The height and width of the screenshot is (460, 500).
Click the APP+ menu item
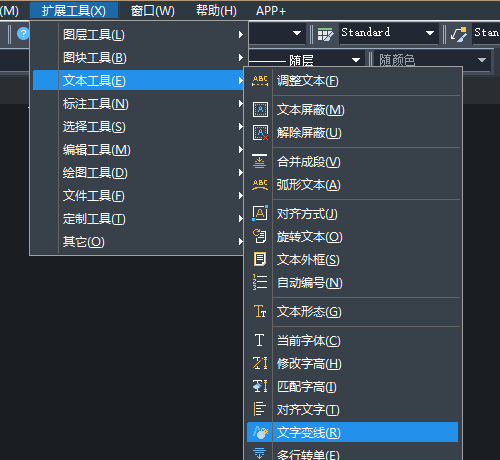pos(271,11)
